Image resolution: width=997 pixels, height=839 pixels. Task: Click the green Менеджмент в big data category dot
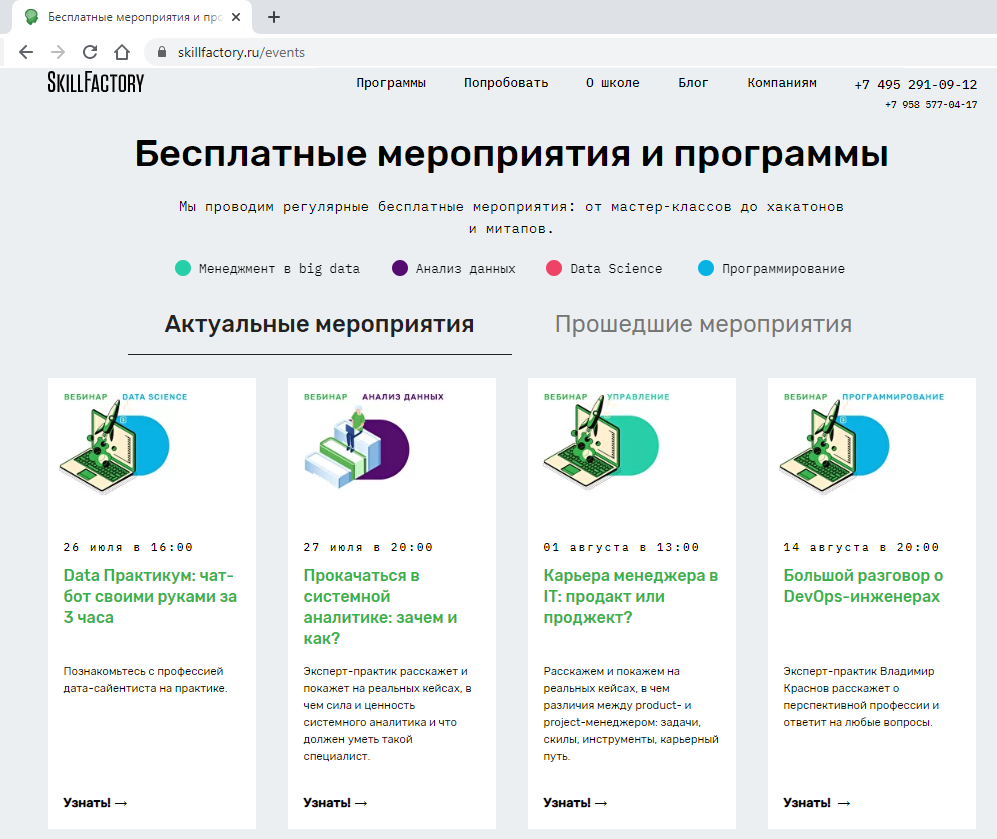pyautogui.click(x=182, y=268)
